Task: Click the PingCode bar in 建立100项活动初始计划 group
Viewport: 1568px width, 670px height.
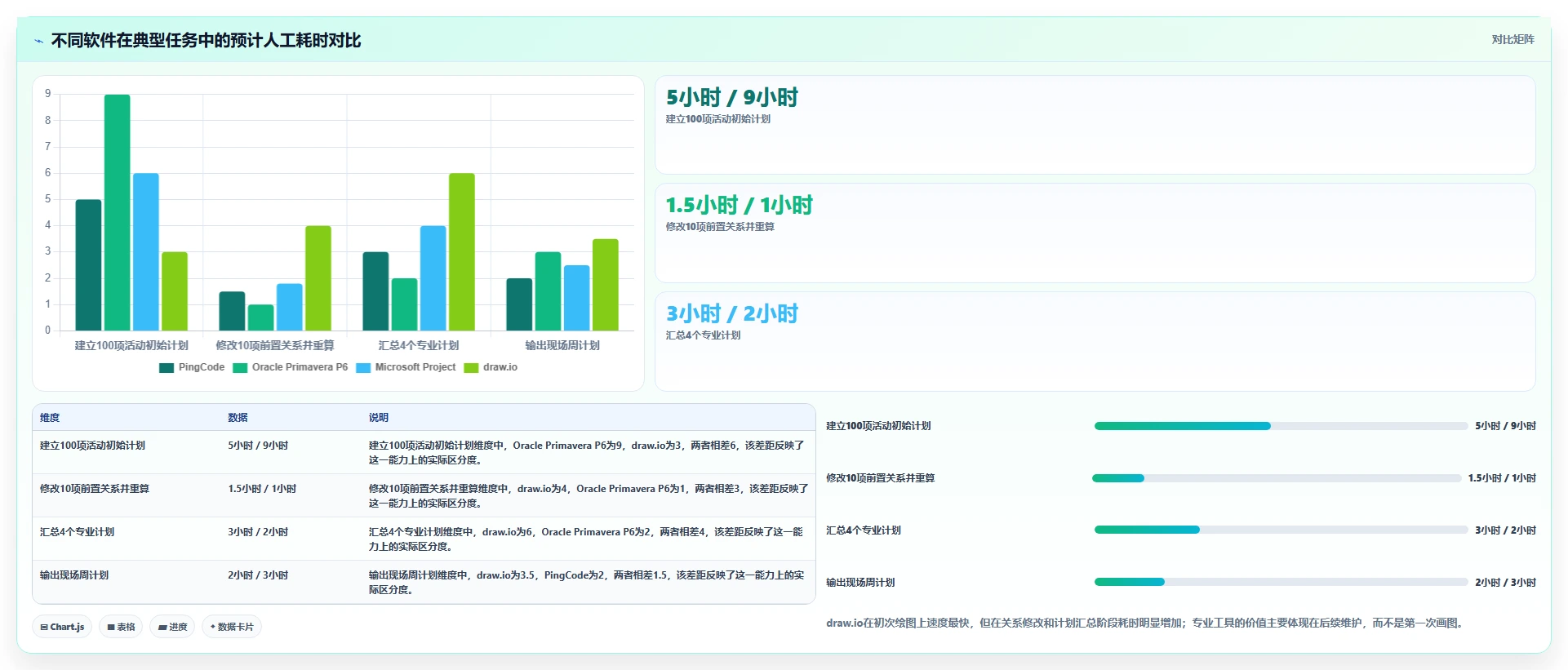Action: point(88,265)
